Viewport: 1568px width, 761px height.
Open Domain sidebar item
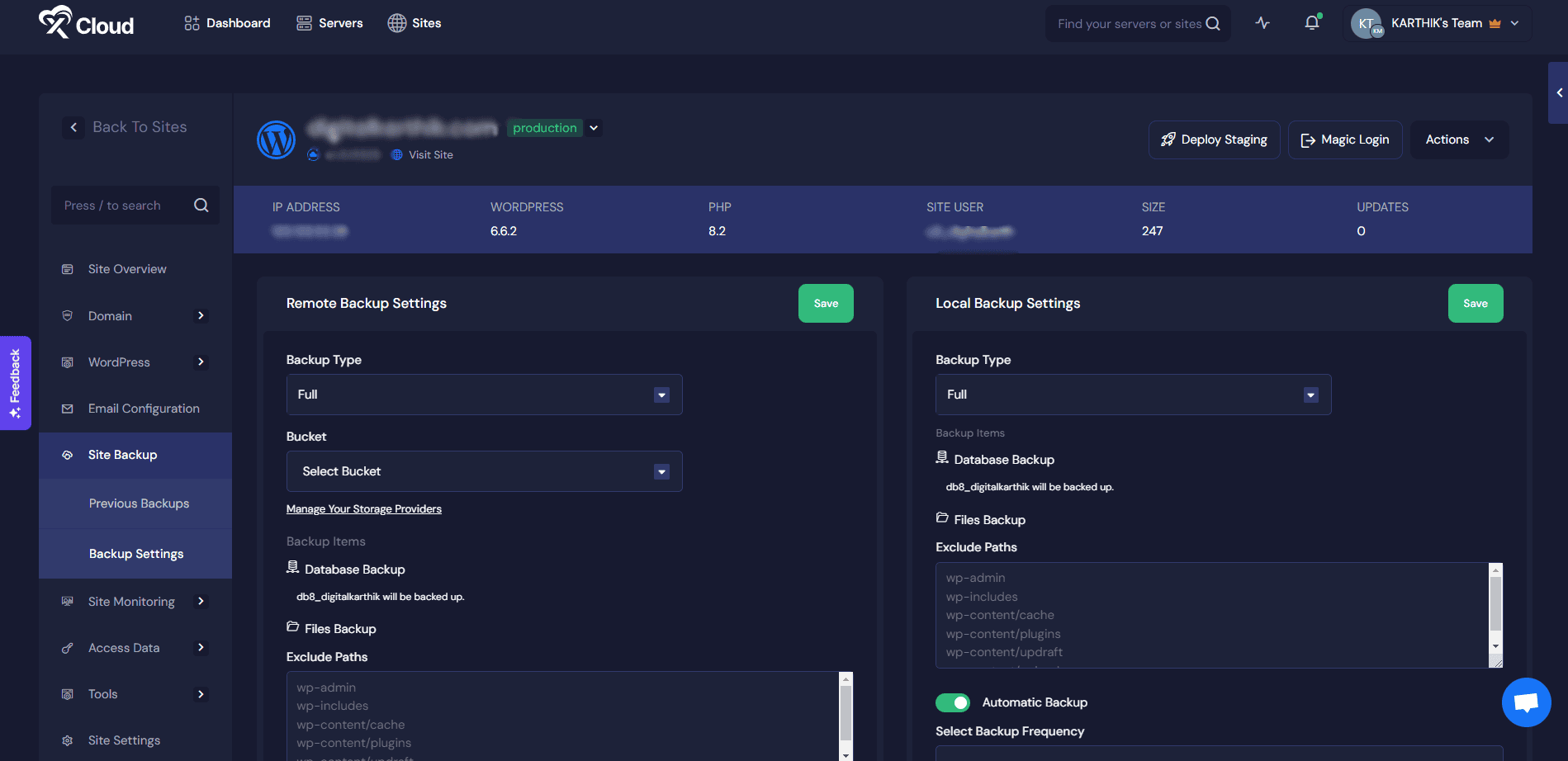(110, 316)
